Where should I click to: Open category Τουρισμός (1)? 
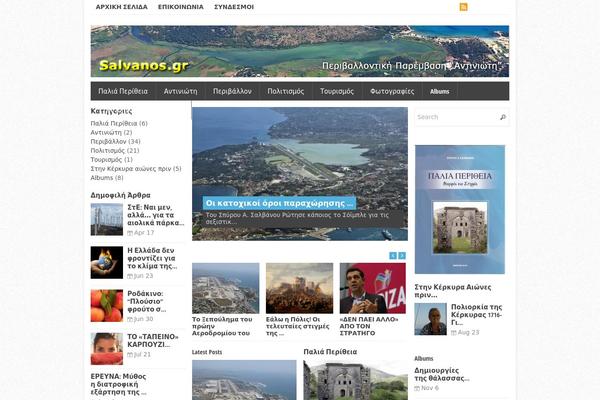(x=111, y=160)
